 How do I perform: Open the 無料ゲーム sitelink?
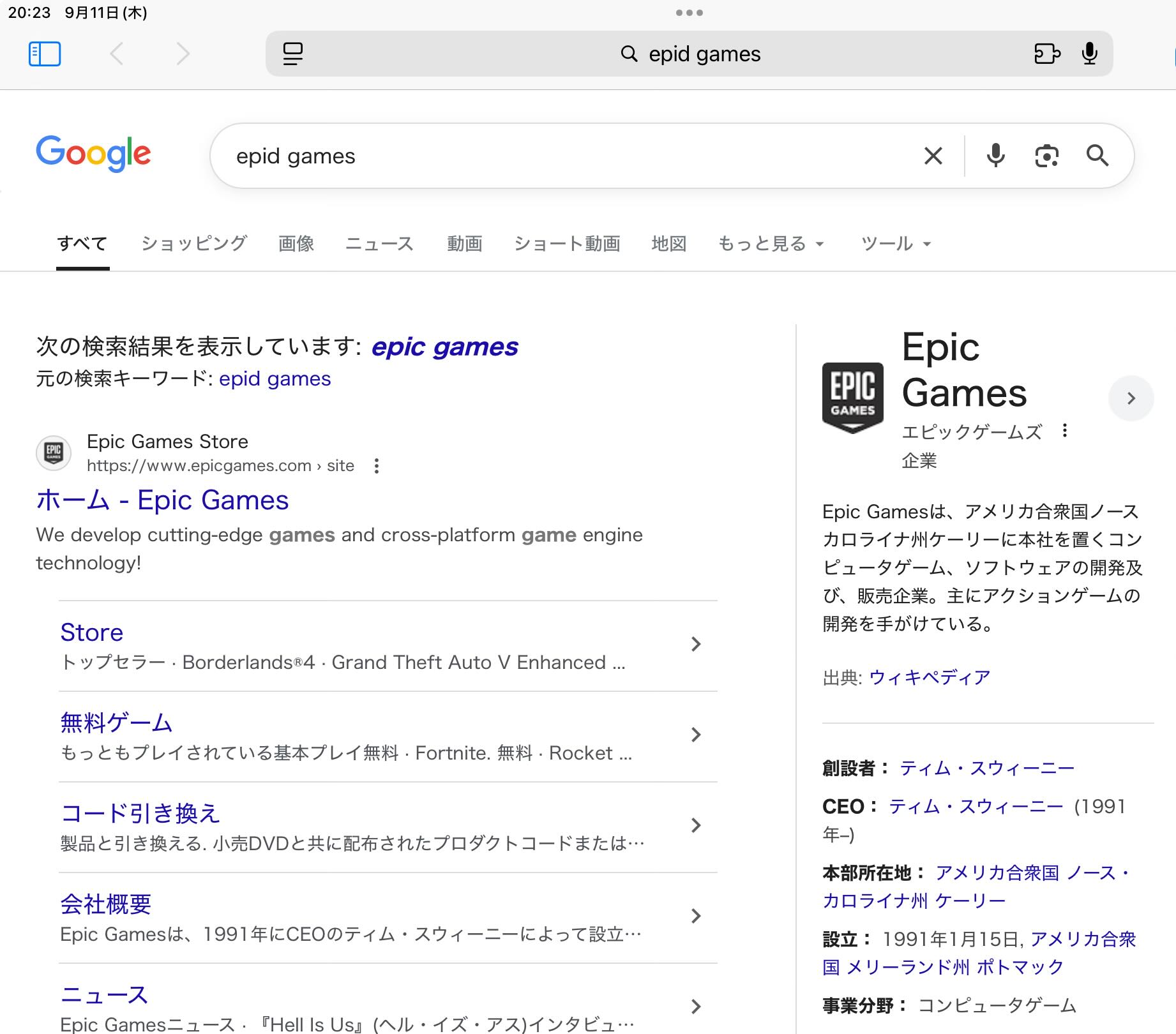point(116,723)
